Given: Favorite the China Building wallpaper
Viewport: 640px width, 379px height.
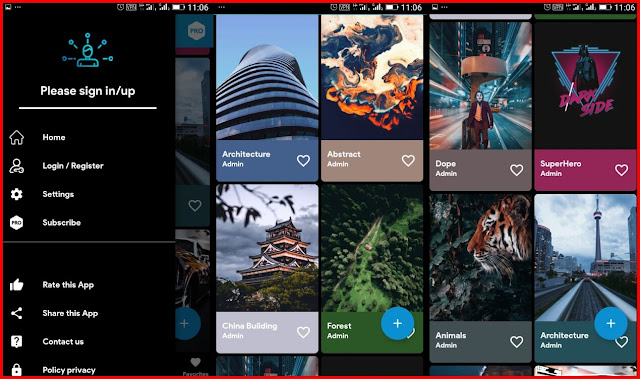Looking at the screenshot, I should tap(303, 332).
